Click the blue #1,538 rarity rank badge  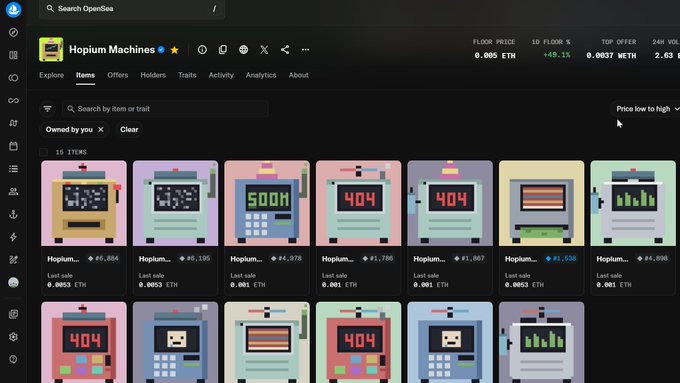coord(561,259)
